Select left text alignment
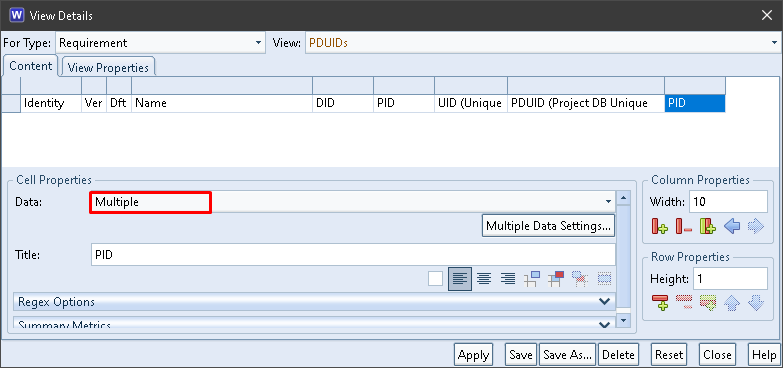The image size is (783, 368). (459, 279)
